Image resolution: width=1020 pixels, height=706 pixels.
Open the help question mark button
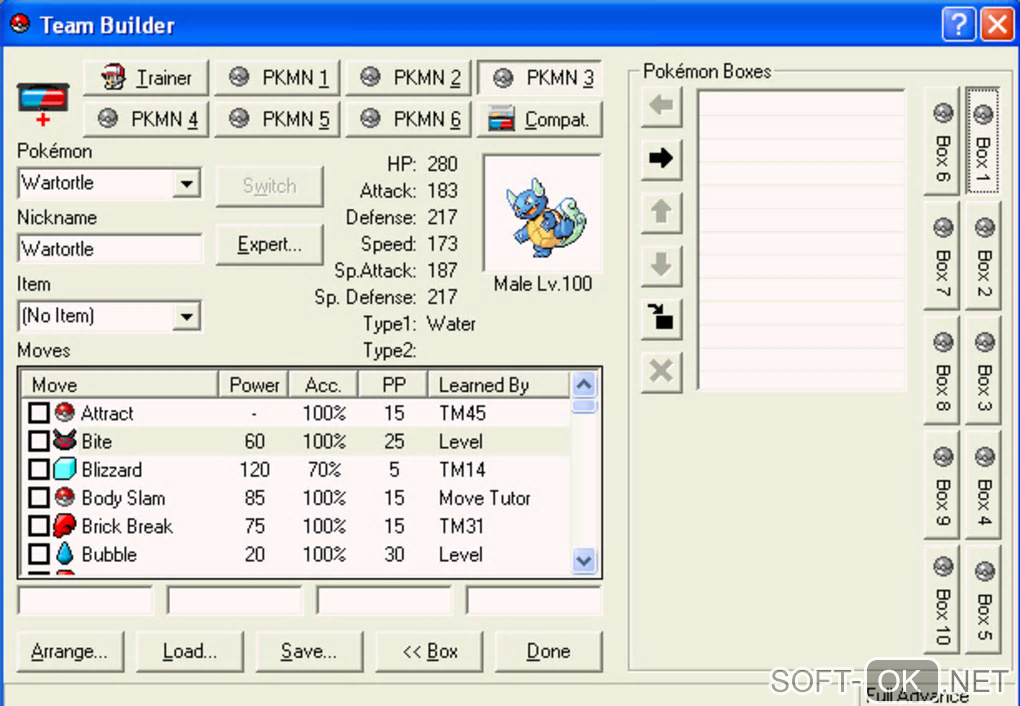(x=959, y=25)
